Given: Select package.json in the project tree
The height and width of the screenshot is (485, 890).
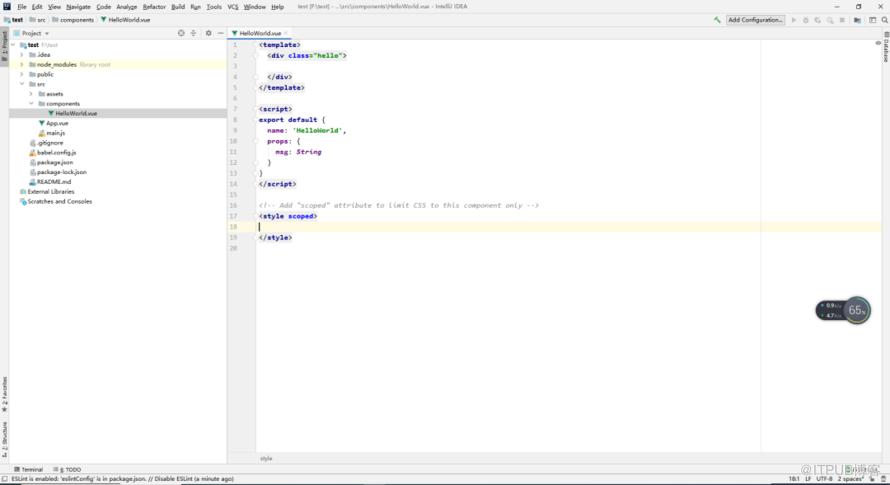Looking at the screenshot, I should (x=54, y=162).
